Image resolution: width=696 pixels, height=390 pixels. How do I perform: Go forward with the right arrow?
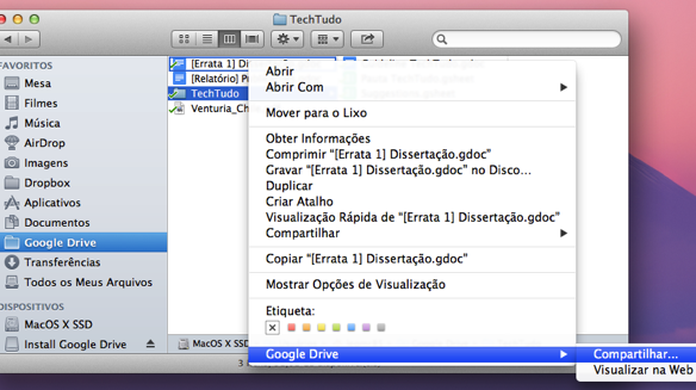[29, 39]
